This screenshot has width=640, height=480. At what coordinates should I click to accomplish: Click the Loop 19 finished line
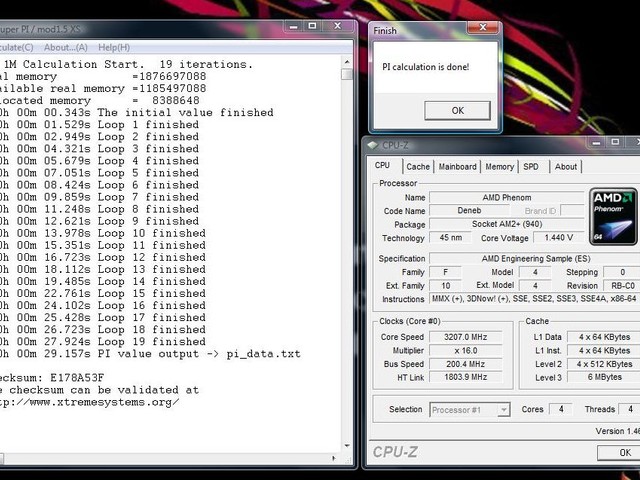point(102,342)
